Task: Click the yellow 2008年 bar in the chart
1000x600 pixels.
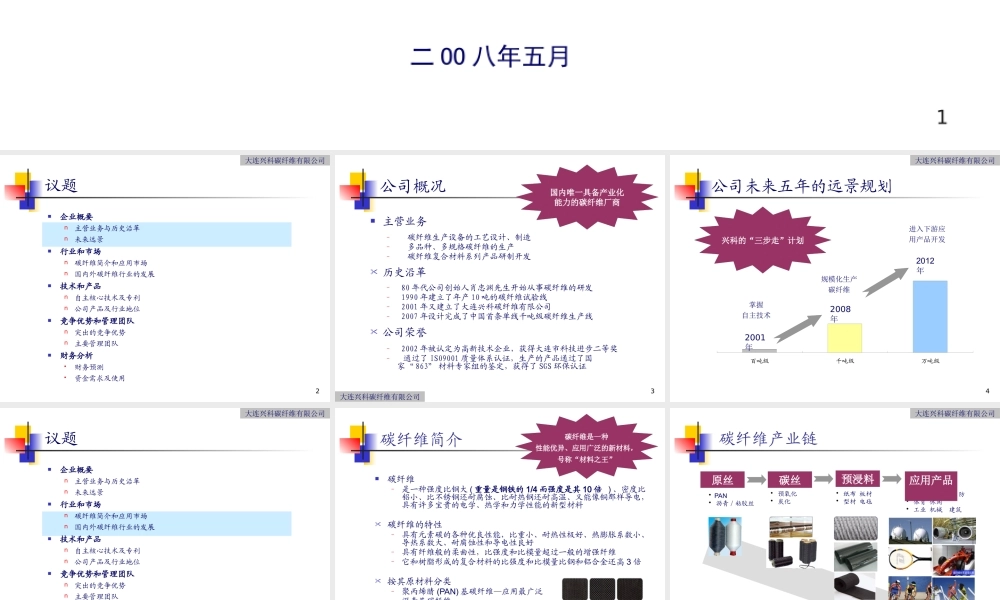Action: [x=844, y=338]
